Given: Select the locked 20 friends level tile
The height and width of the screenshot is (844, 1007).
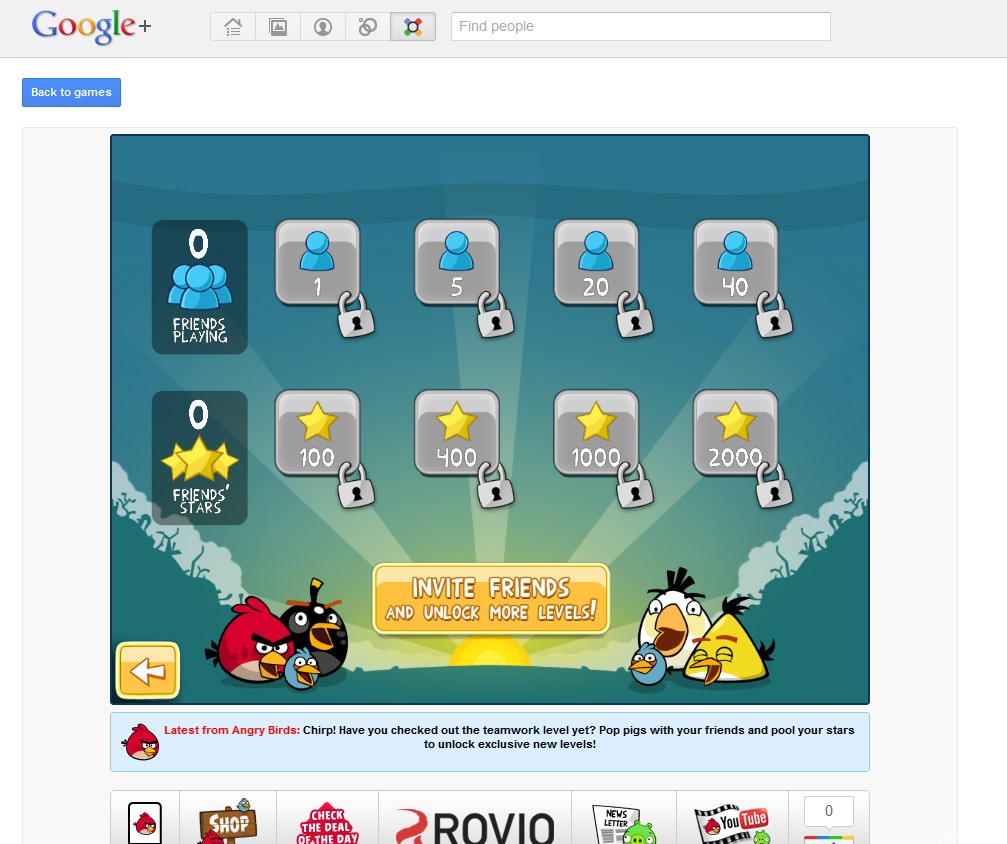Looking at the screenshot, I should tap(596, 262).
